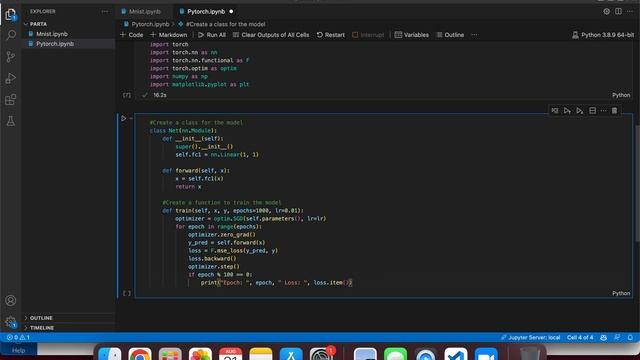This screenshot has width=640, height=360.
Task: Click Jupyter Server: local in status bar
Action: click(x=530, y=338)
